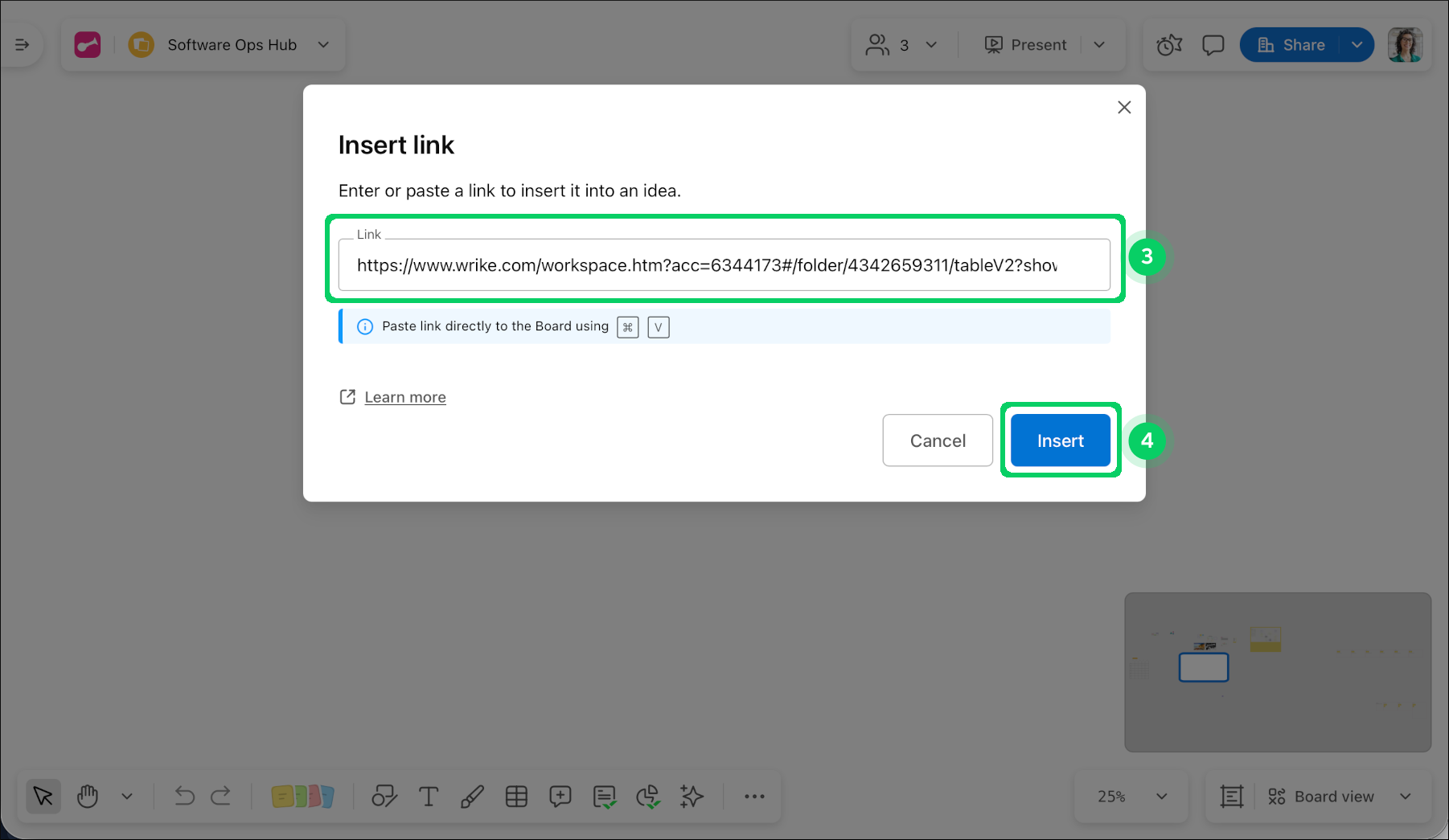The height and width of the screenshot is (840, 1449).
Task: Open the comments panel icon
Action: point(1213,45)
